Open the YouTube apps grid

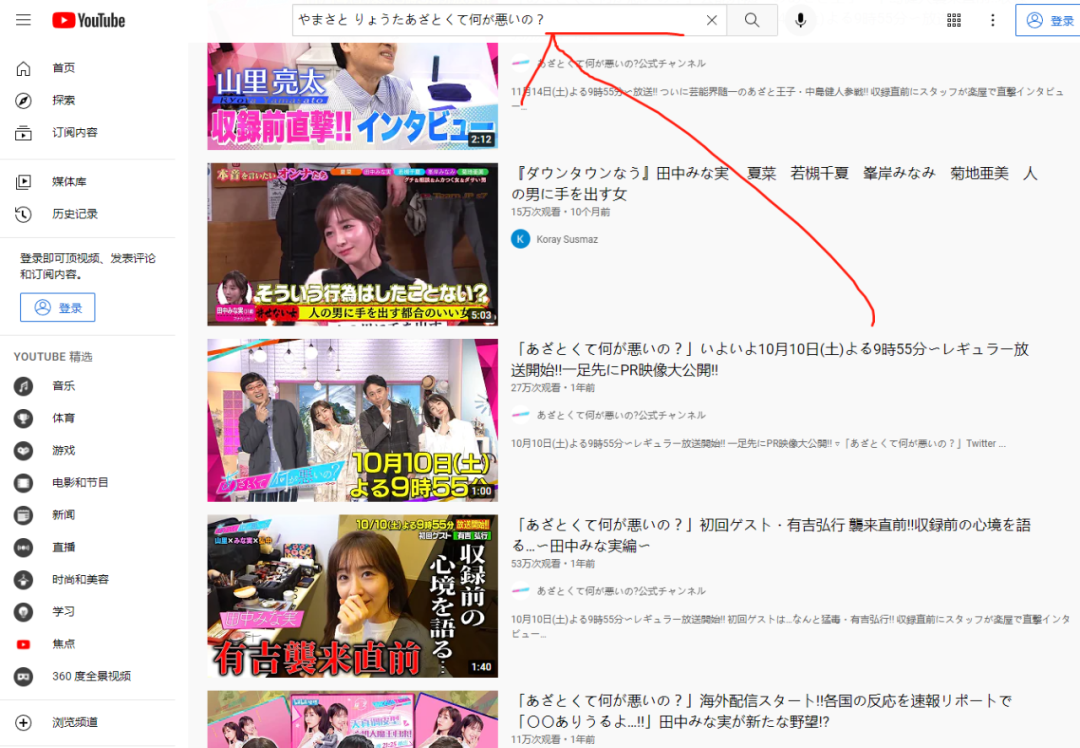953,20
